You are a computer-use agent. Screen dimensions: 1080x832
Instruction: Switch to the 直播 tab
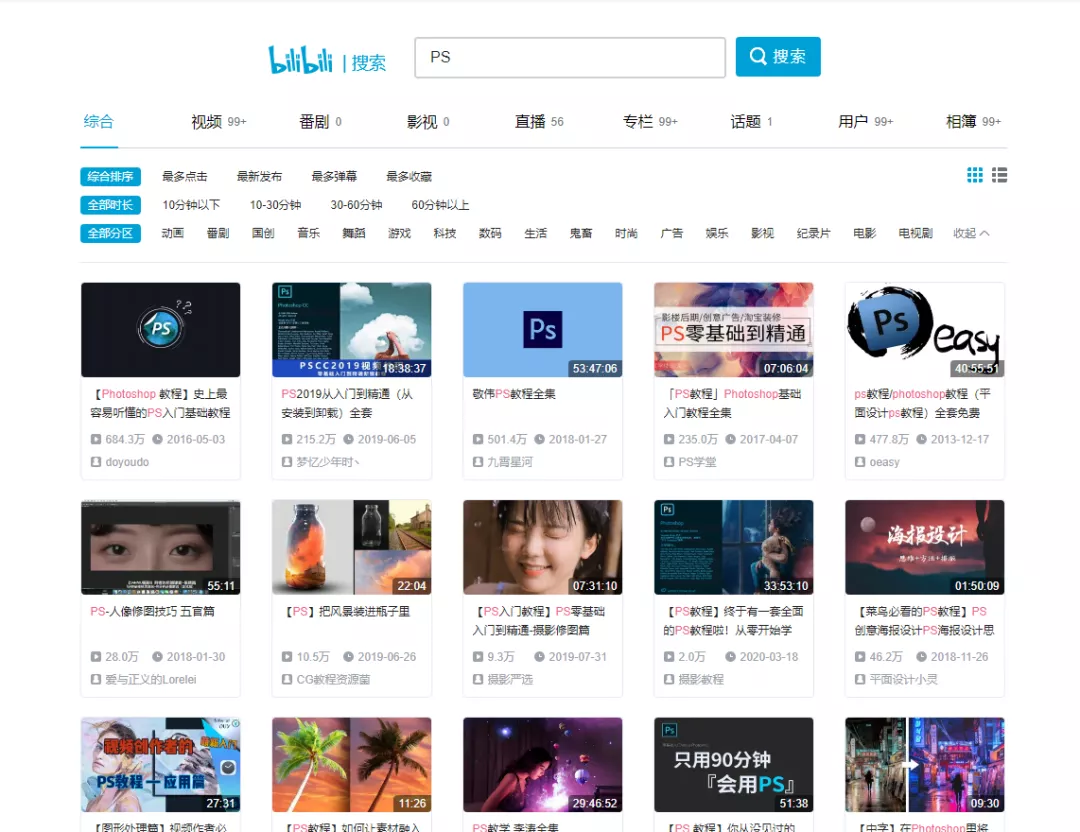(x=531, y=121)
